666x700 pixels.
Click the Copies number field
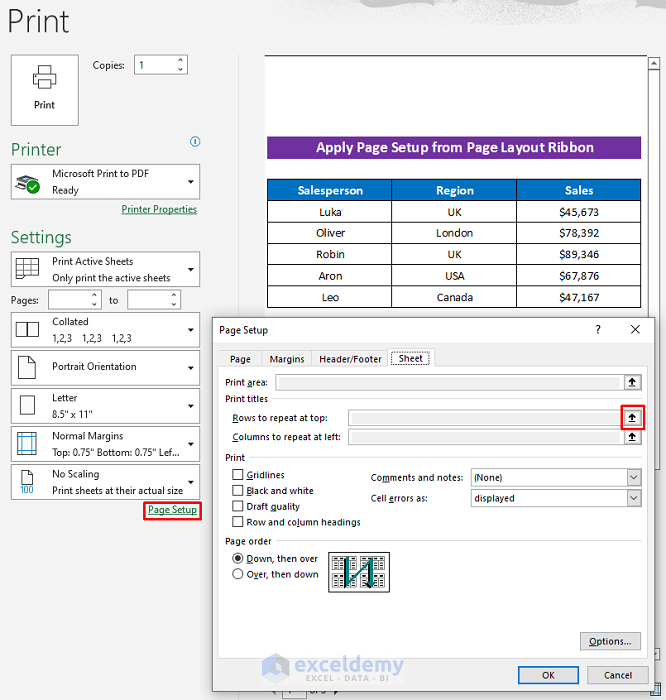pos(155,65)
